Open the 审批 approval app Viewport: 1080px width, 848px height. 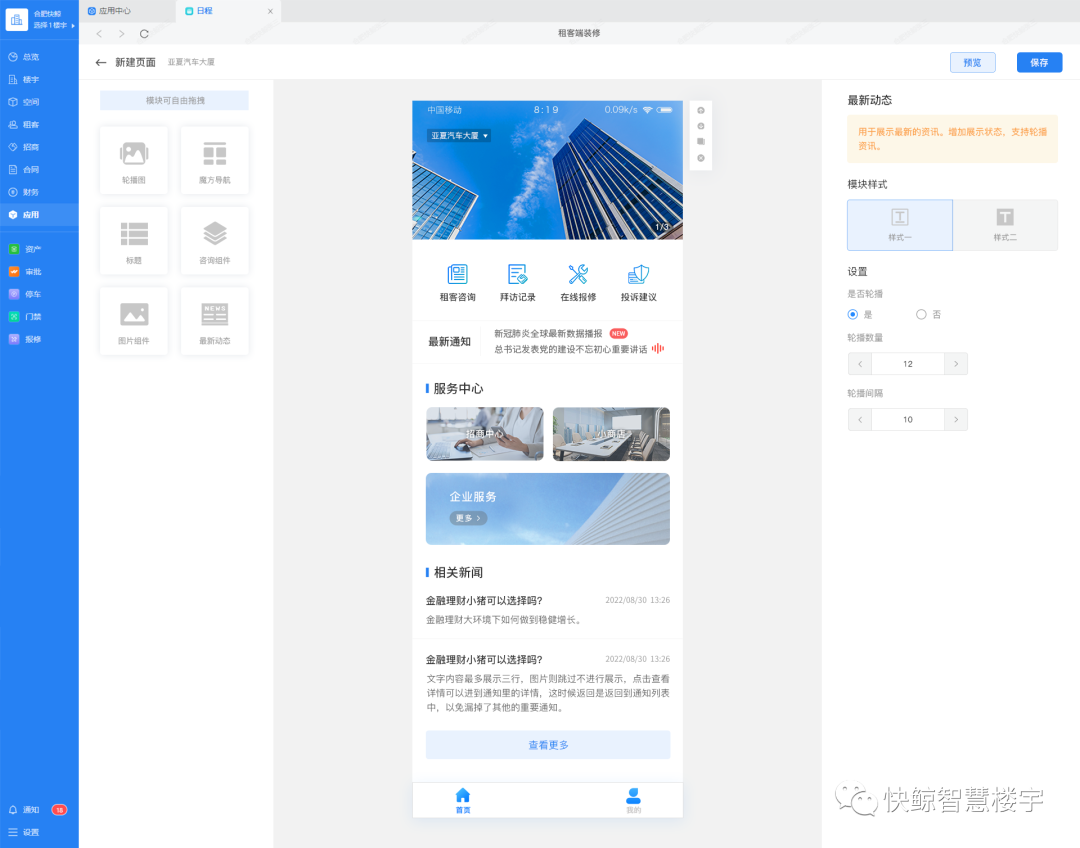tap(25, 271)
